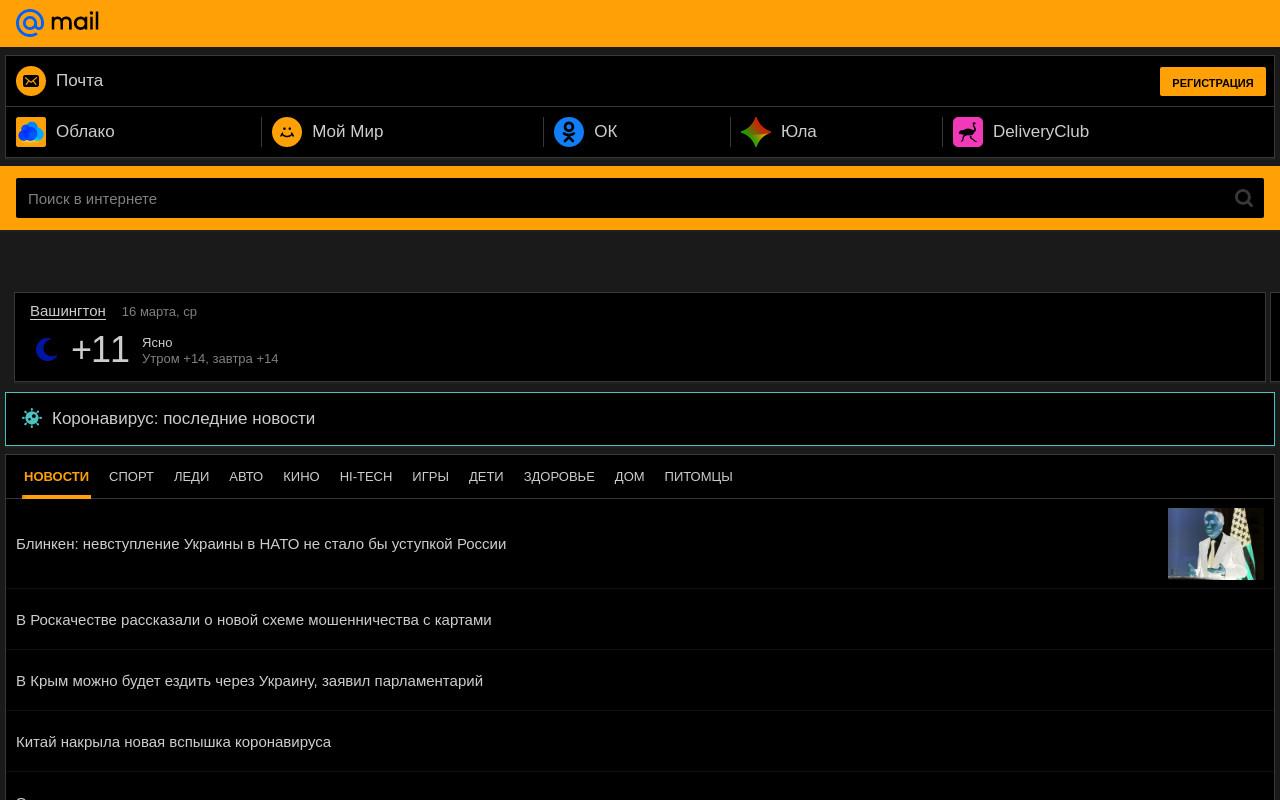Click the search magnifier icon
This screenshot has height=800, width=1280.
[x=1244, y=198]
